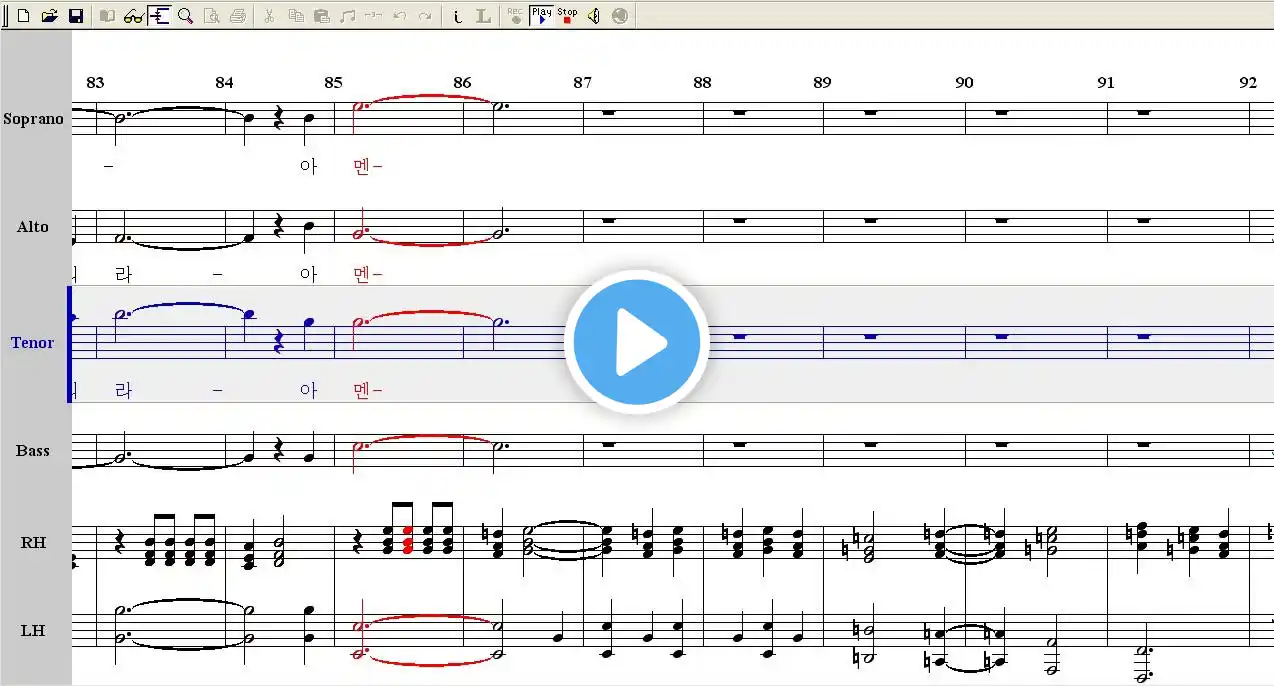Click the undo arrow icon
The image size is (1274, 686).
click(x=399, y=16)
